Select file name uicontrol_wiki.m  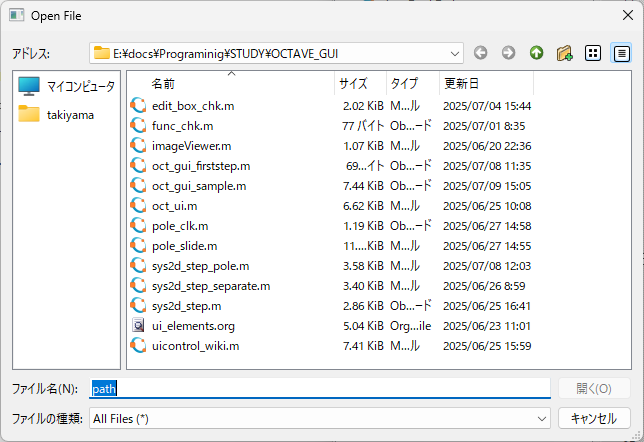(x=196, y=346)
